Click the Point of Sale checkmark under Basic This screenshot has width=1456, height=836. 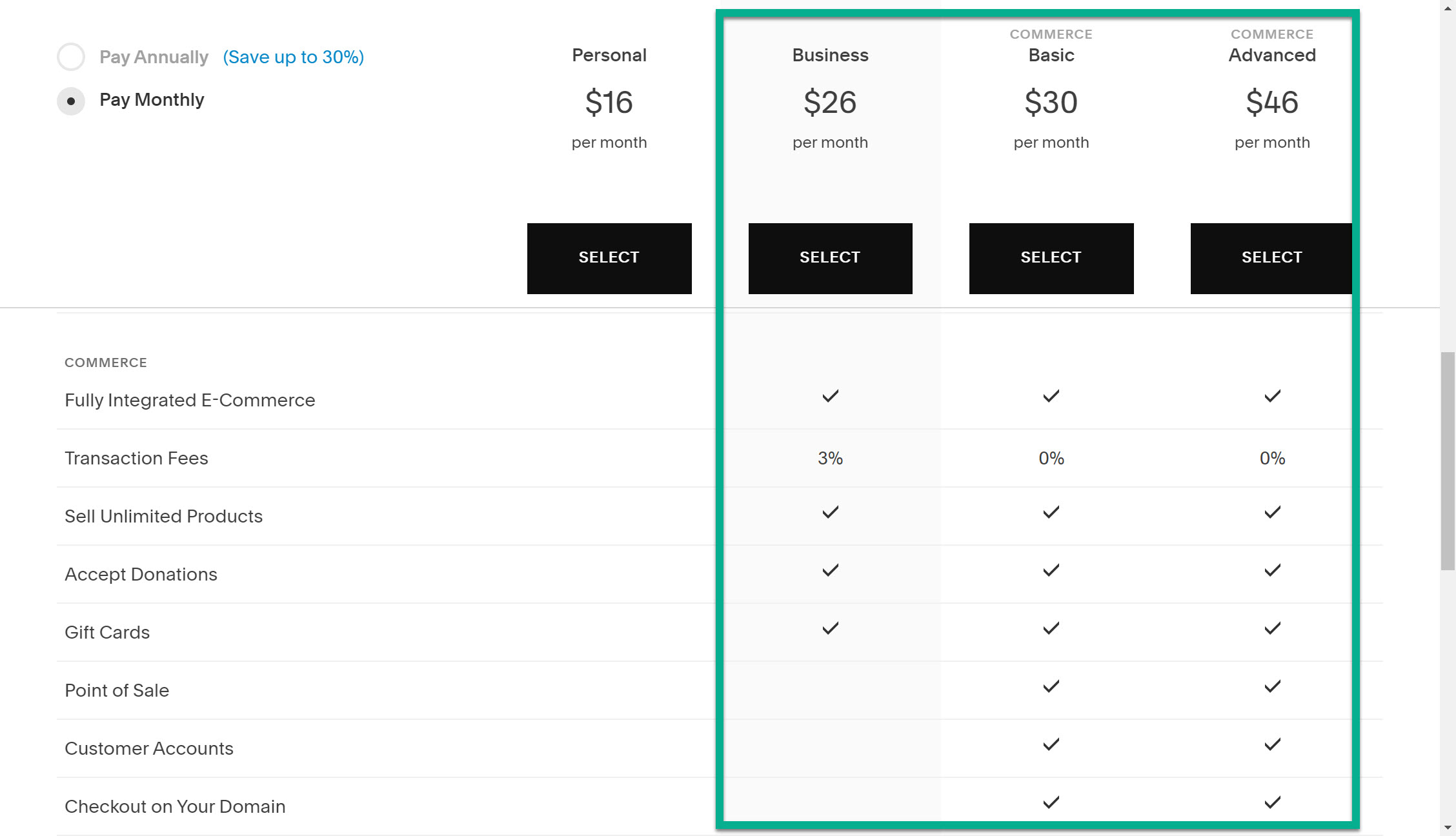tap(1051, 686)
